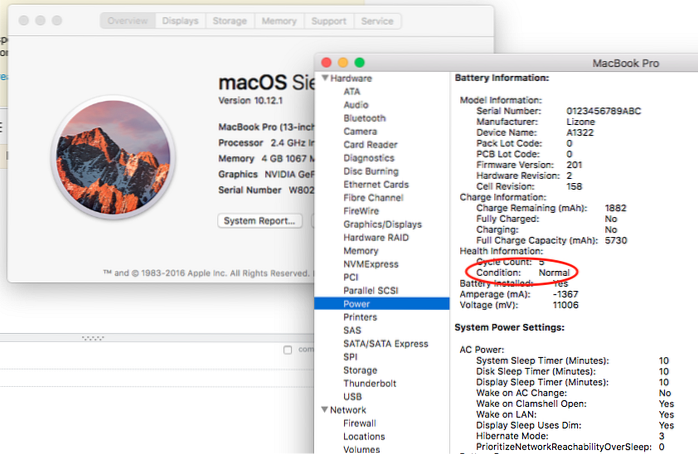This screenshot has width=698, height=454.
Task: Zoom the MacBook Pro window with green button
Action: point(359,62)
